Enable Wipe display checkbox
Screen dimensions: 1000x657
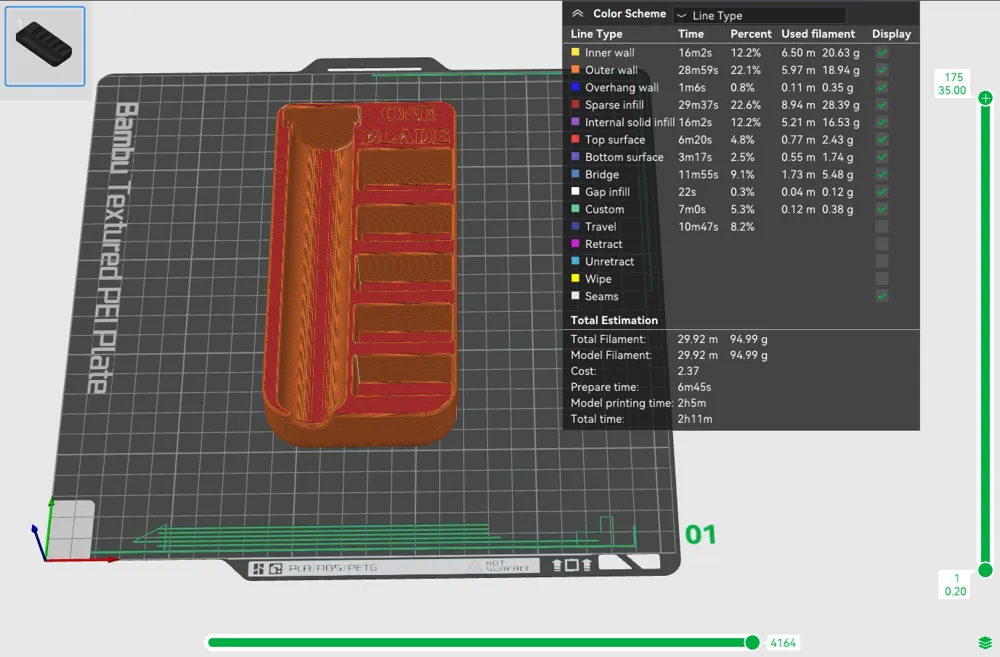881,279
